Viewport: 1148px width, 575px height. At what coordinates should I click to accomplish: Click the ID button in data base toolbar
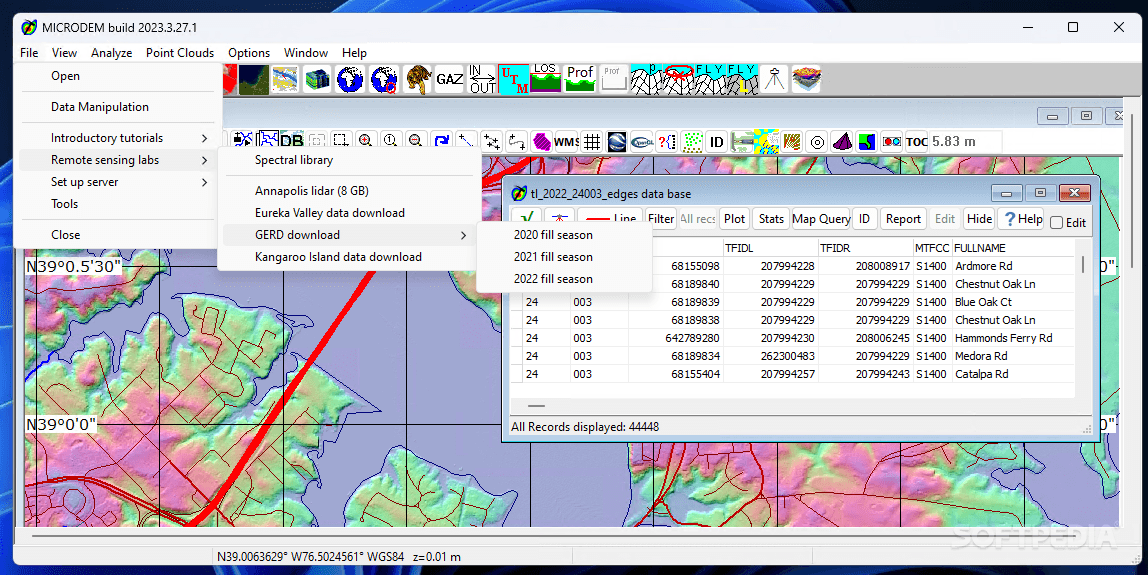[x=864, y=218]
